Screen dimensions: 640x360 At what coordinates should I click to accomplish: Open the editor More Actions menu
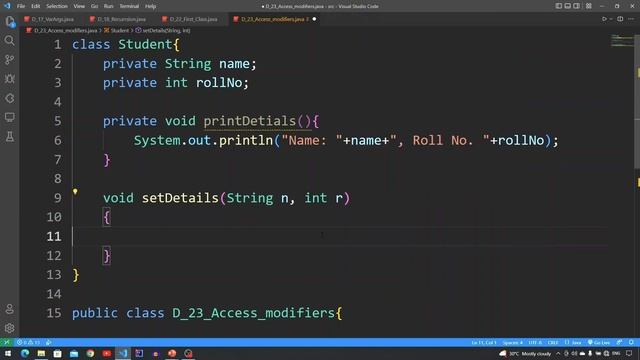[631, 19]
